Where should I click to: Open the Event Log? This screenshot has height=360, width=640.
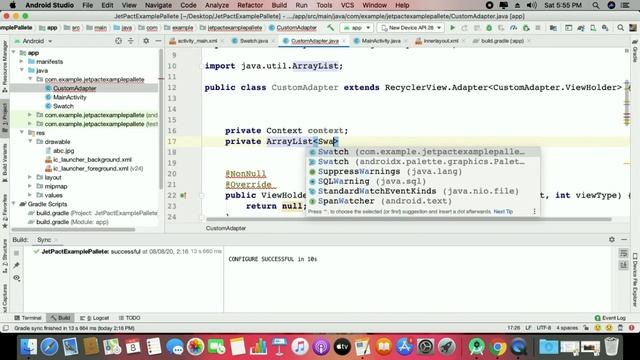pos(610,318)
